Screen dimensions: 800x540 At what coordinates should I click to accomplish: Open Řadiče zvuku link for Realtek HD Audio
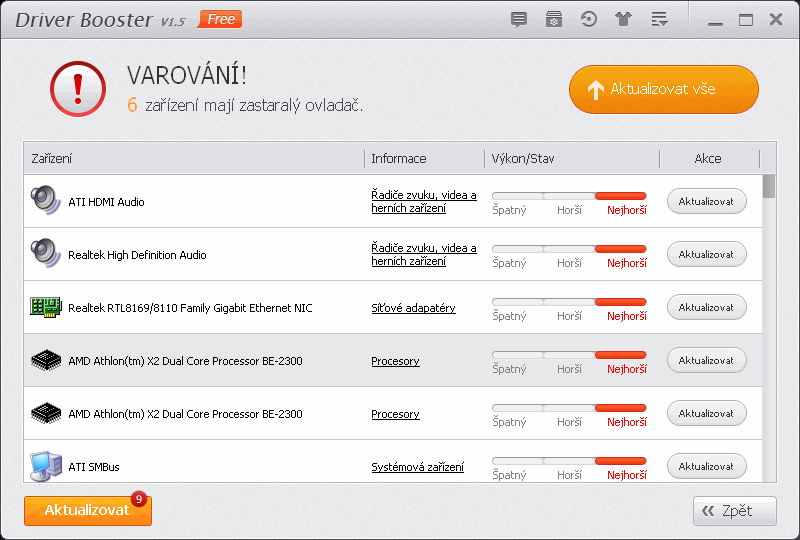pos(423,255)
